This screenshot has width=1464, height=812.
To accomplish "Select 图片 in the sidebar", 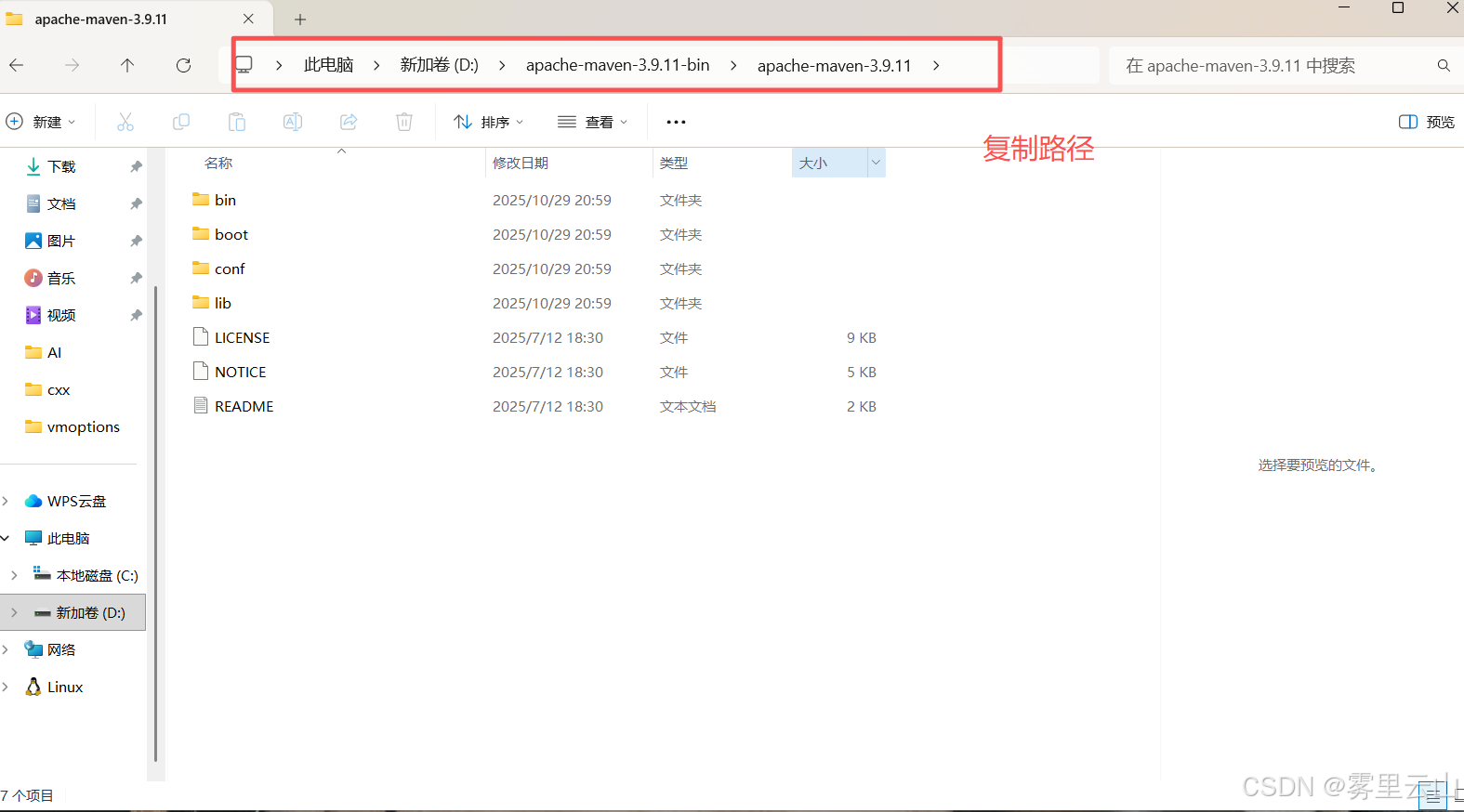I will point(61,241).
